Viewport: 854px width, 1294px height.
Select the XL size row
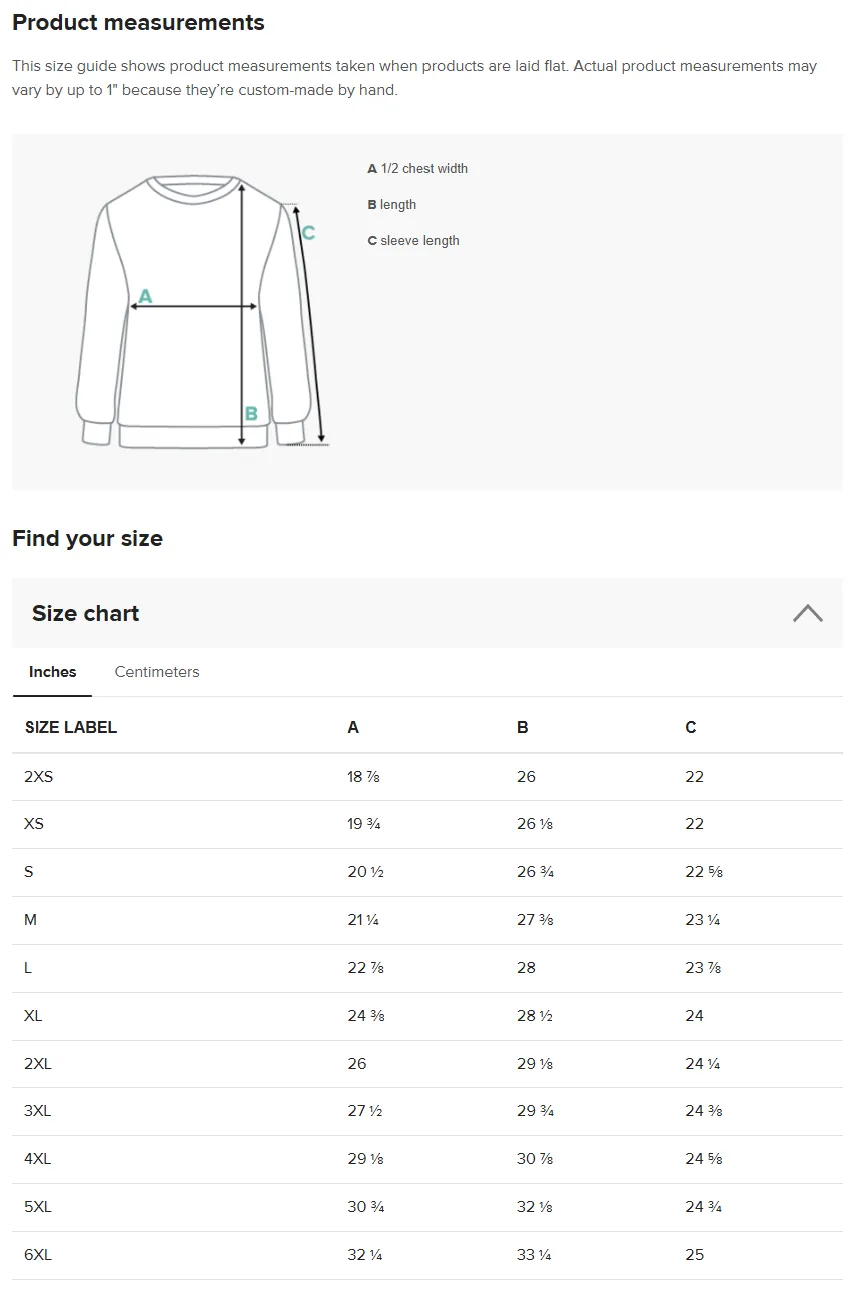[427, 1016]
